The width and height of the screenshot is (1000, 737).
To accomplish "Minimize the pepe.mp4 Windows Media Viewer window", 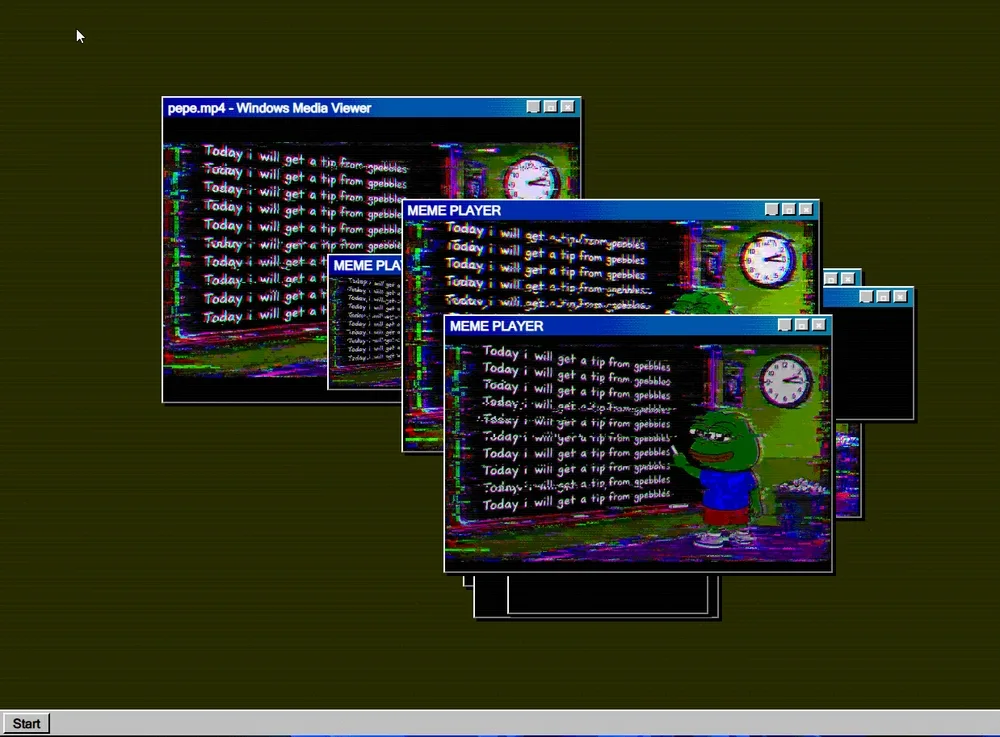I will coord(533,107).
